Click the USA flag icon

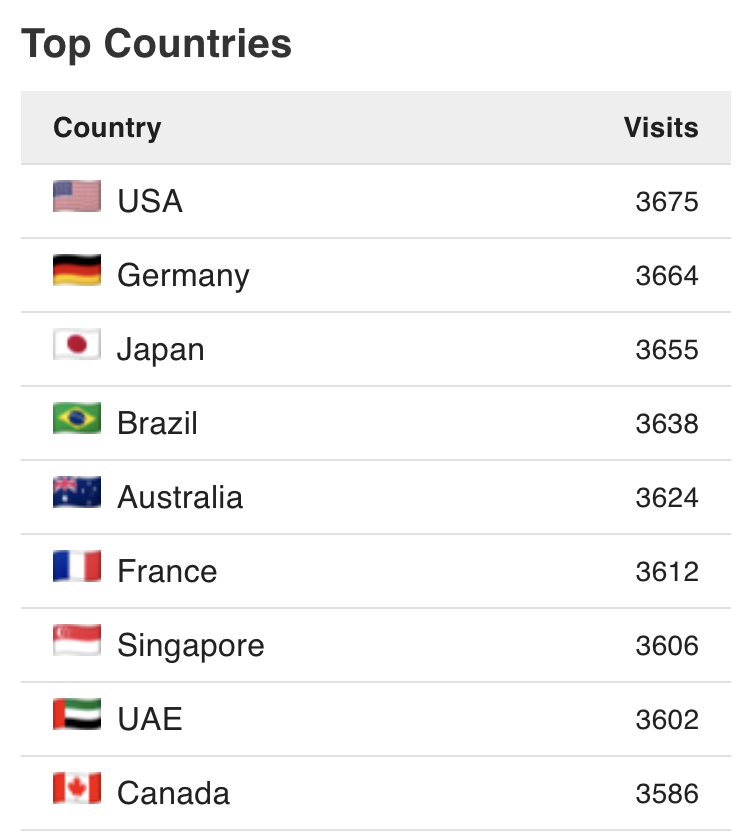(x=77, y=196)
